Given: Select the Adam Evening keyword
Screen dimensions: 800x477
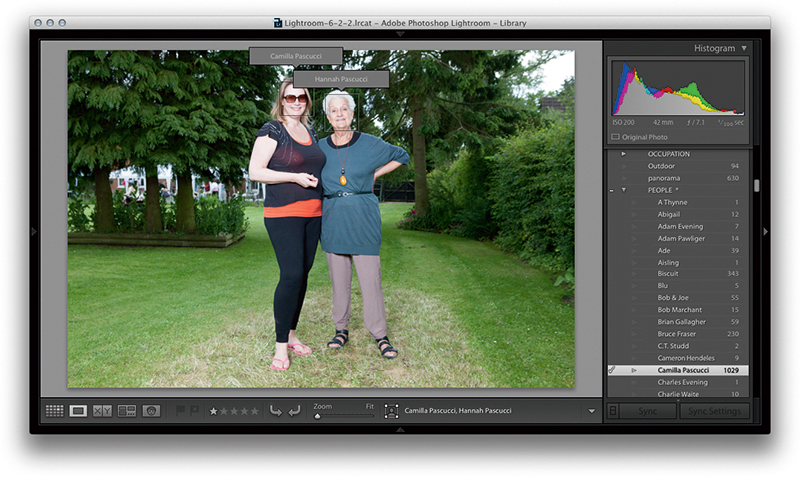Looking at the screenshot, I should [679, 226].
